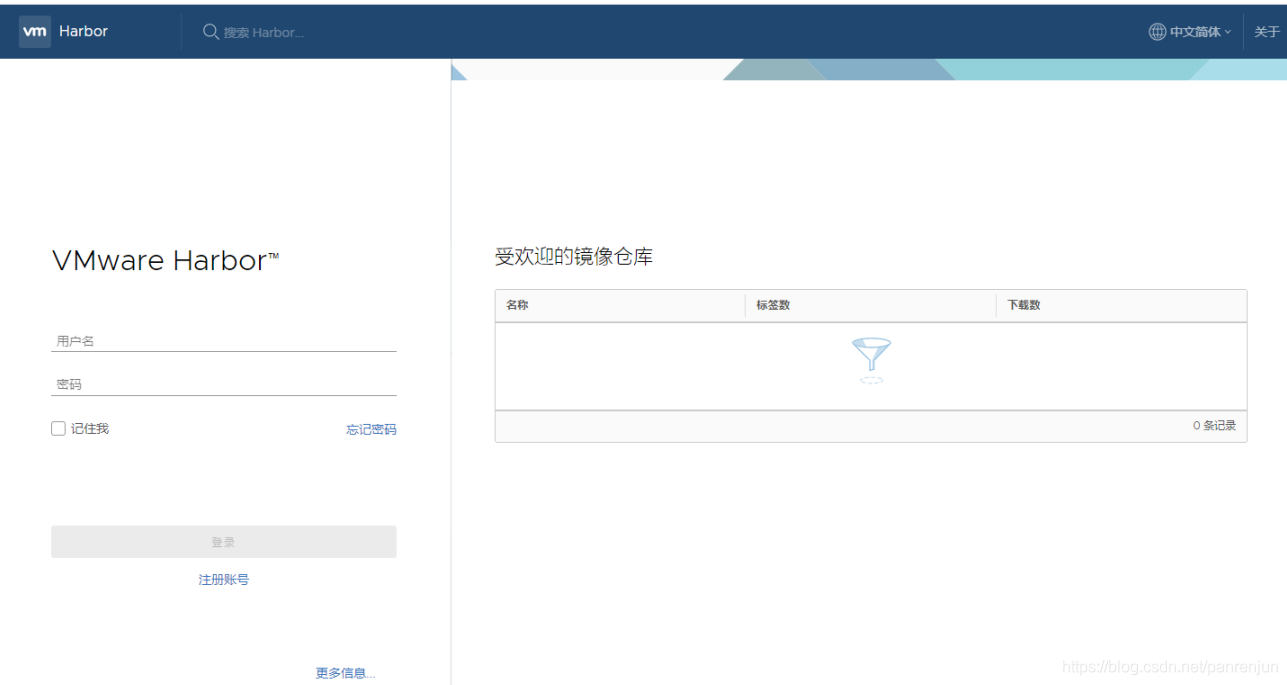Open the 注册账号 registration link
This screenshot has width=1287, height=685.
point(223,579)
